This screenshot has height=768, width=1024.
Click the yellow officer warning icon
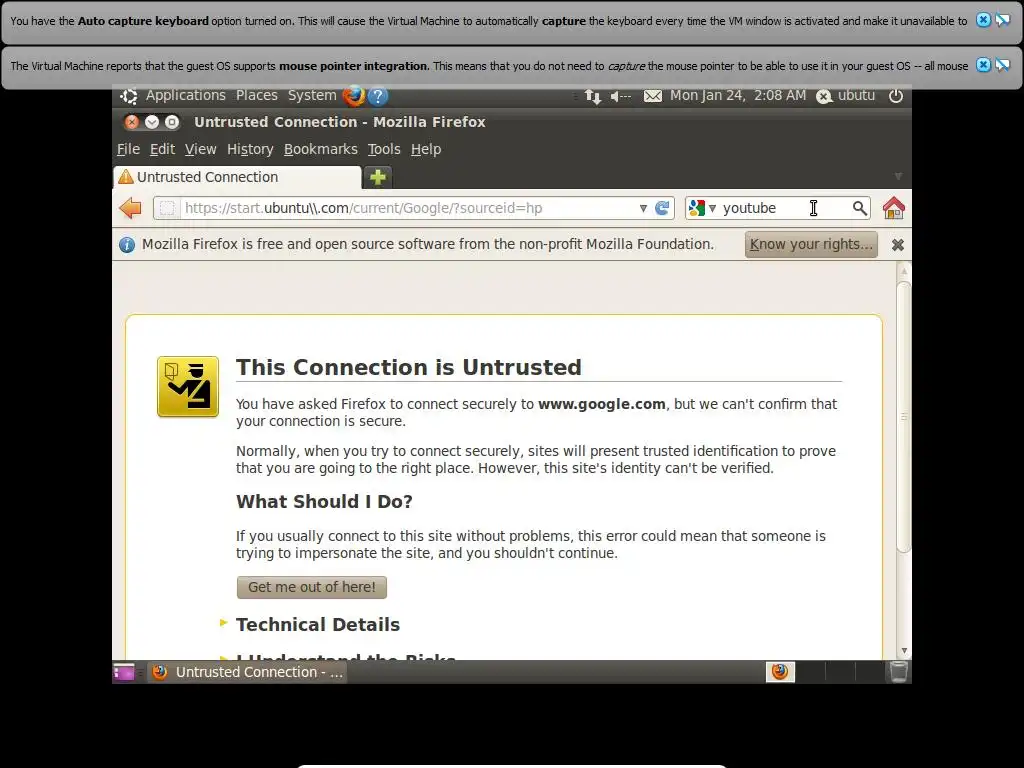188,387
